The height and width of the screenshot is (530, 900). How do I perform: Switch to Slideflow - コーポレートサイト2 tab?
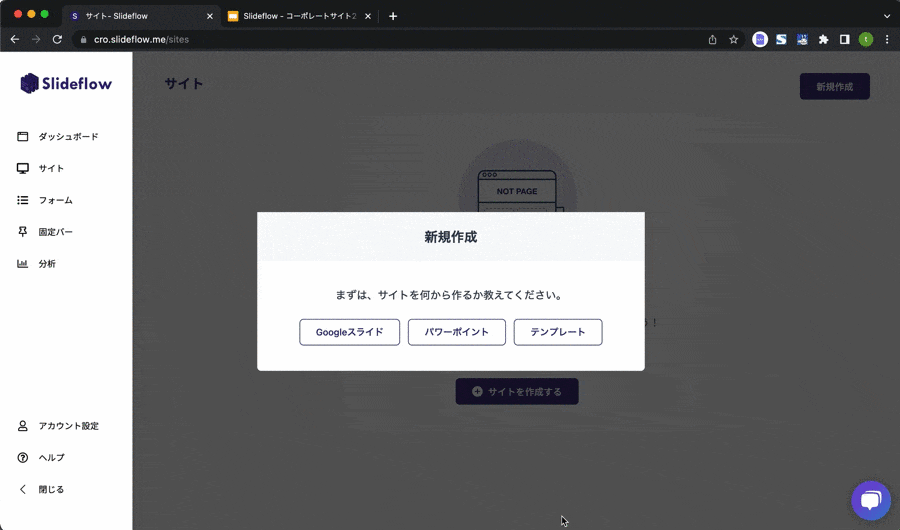click(x=298, y=16)
